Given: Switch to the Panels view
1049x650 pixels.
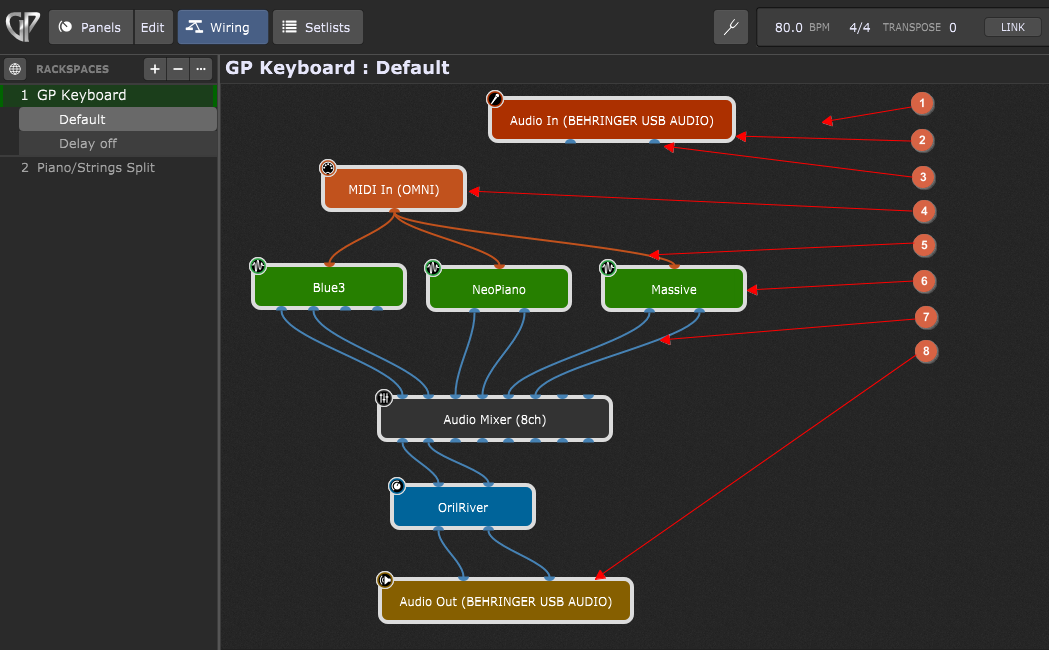Looking at the screenshot, I should point(90,27).
